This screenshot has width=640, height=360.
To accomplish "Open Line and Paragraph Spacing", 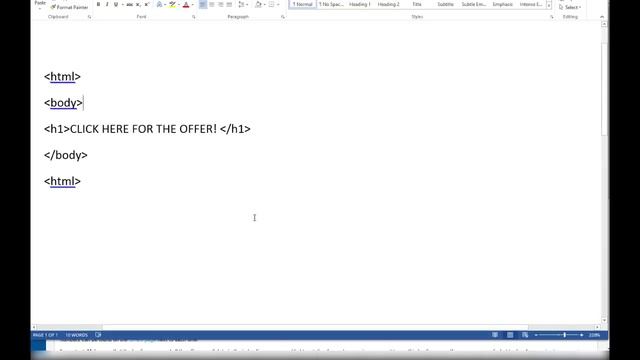I will click(x=241, y=4).
